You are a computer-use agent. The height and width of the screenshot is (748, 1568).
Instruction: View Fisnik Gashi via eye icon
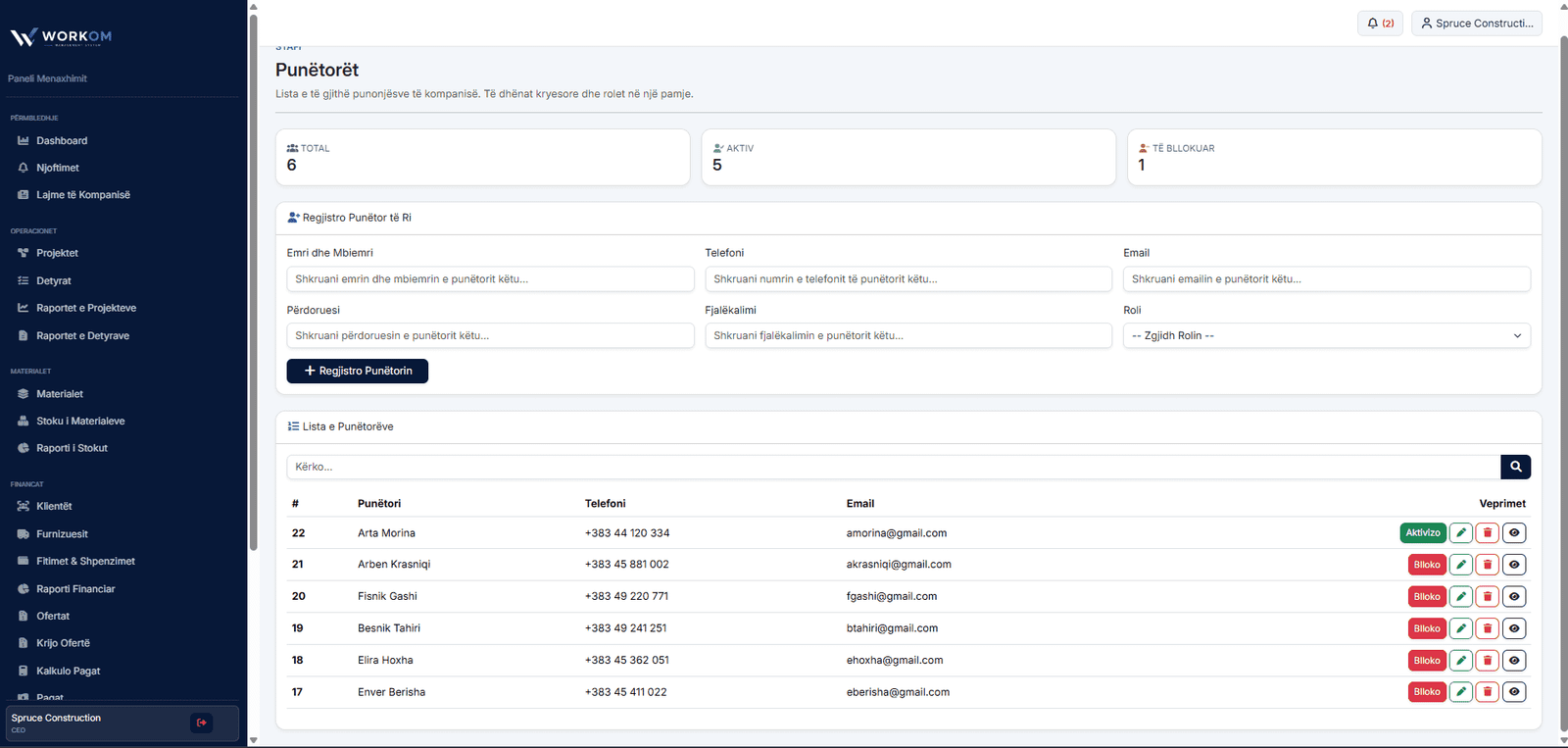[x=1514, y=596]
